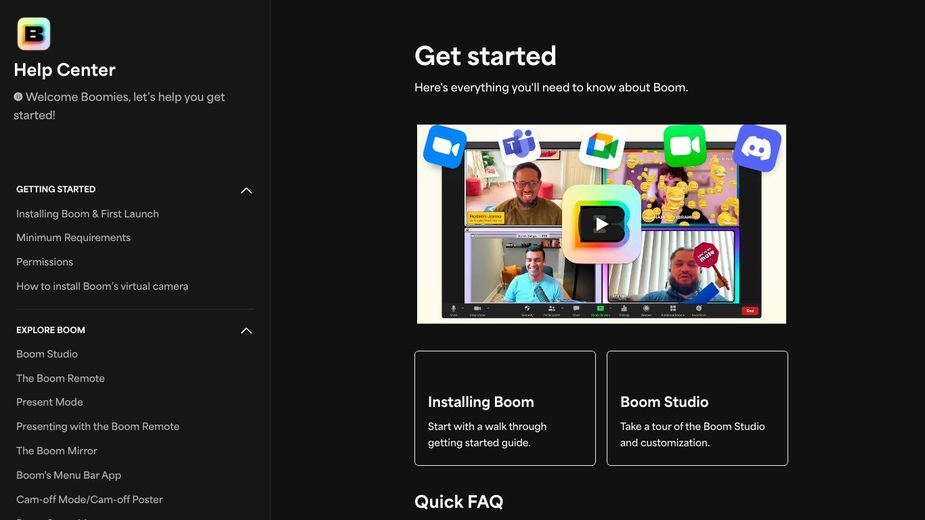This screenshot has height=520, width=925.
Task: Open the Installing Boom card
Action: pos(505,408)
